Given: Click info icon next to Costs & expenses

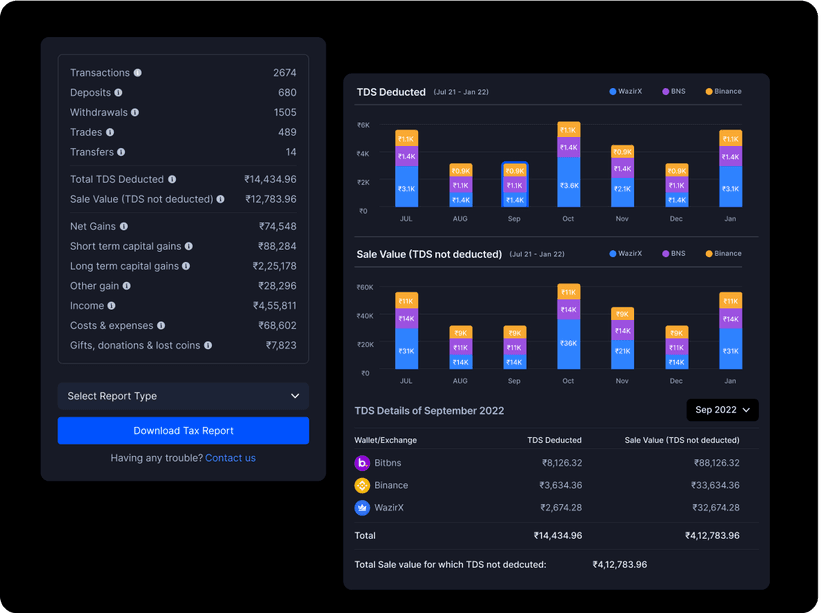Looking at the screenshot, I should [x=161, y=326].
